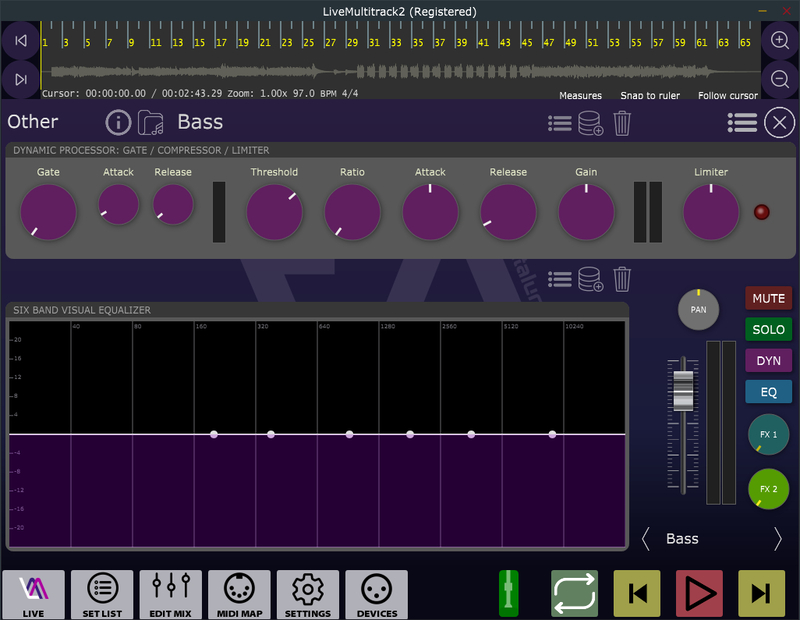The image size is (800, 620).
Task: Click the gate Release knob
Action: 173,205
